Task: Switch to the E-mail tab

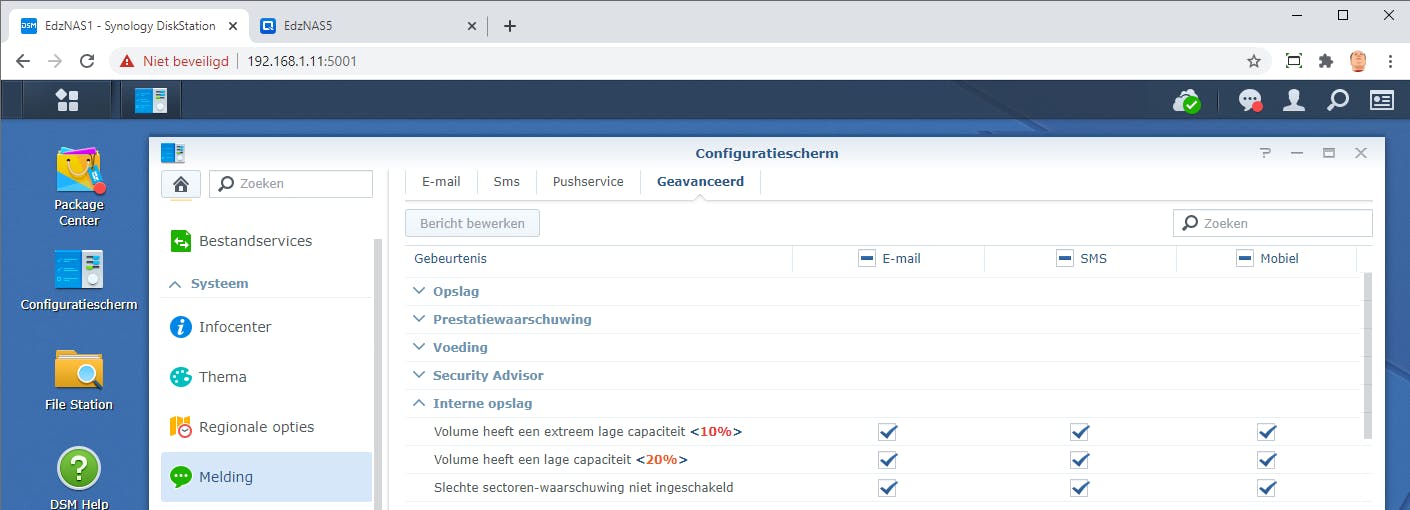Action: click(441, 182)
